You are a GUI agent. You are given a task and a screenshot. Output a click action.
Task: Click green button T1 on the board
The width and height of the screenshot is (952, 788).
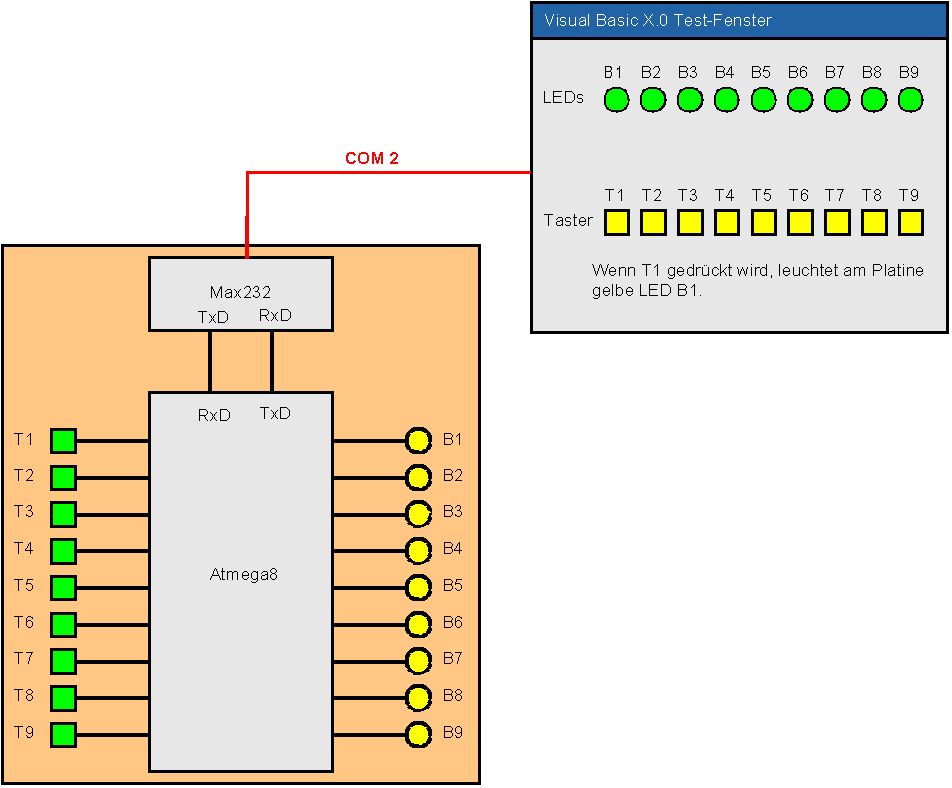(63, 441)
